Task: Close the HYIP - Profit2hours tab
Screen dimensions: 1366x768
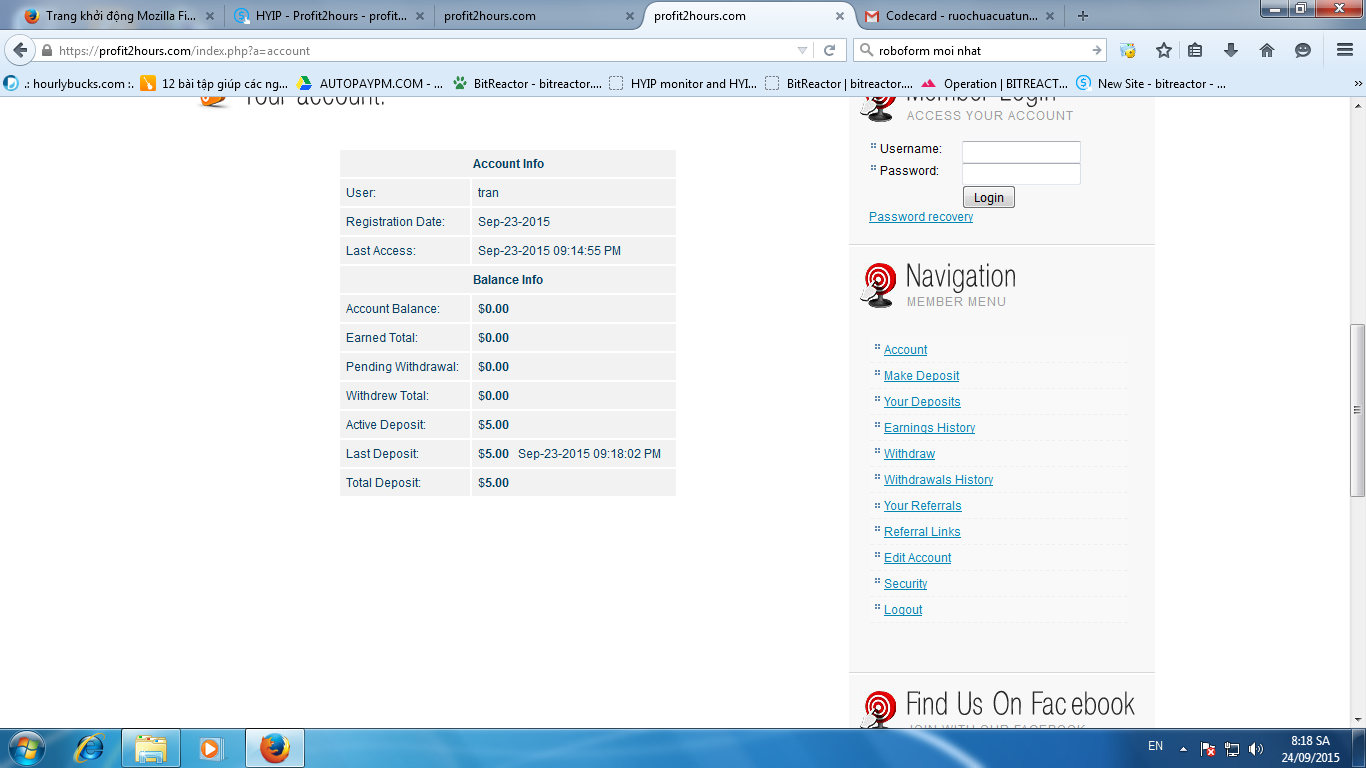Action: click(419, 16)
